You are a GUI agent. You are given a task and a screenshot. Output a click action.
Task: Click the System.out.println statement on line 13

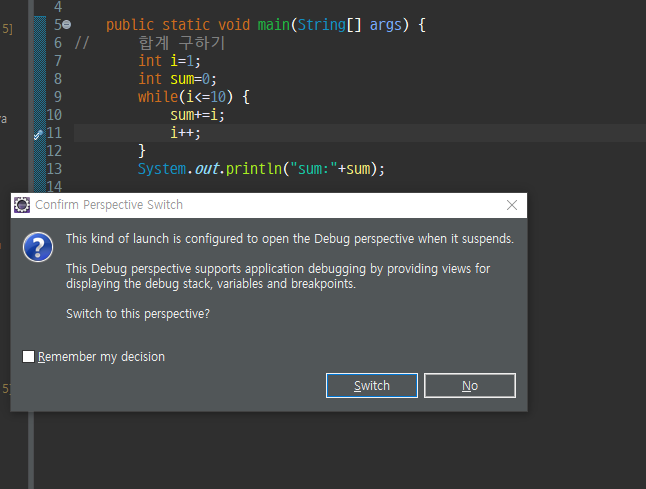tap(261, 169)
